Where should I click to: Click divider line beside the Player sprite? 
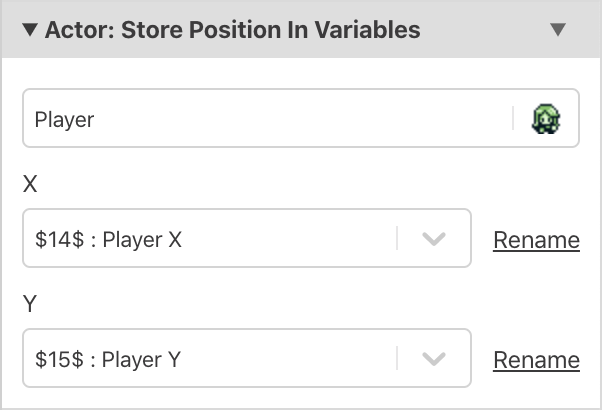coord(514,120)
